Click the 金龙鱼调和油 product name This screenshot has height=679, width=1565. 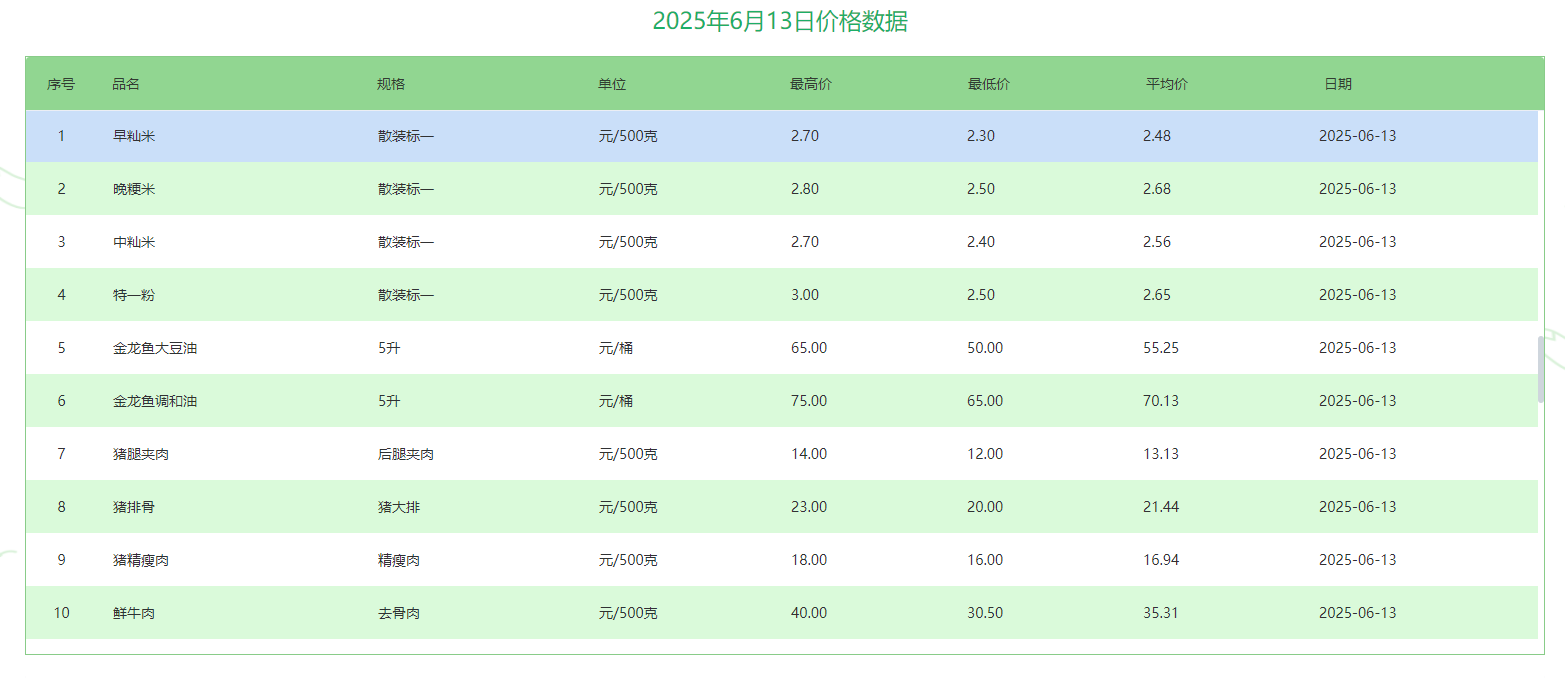pos(155,401)
